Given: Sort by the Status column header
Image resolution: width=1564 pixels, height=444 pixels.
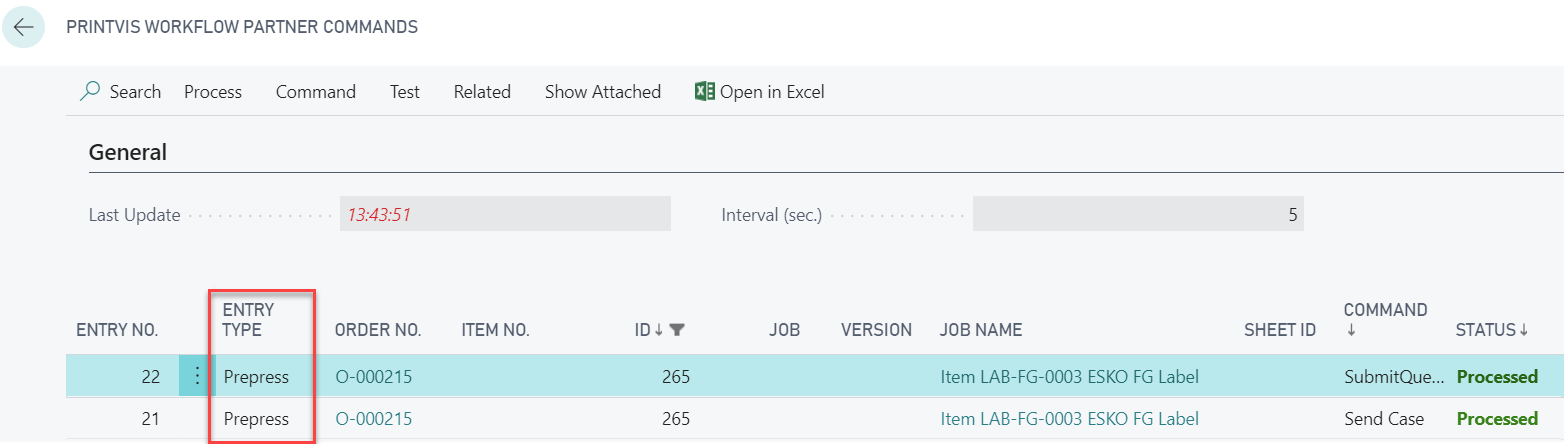Looking at the screenshot, I should pyautogui.click(x=1491, y=330).
